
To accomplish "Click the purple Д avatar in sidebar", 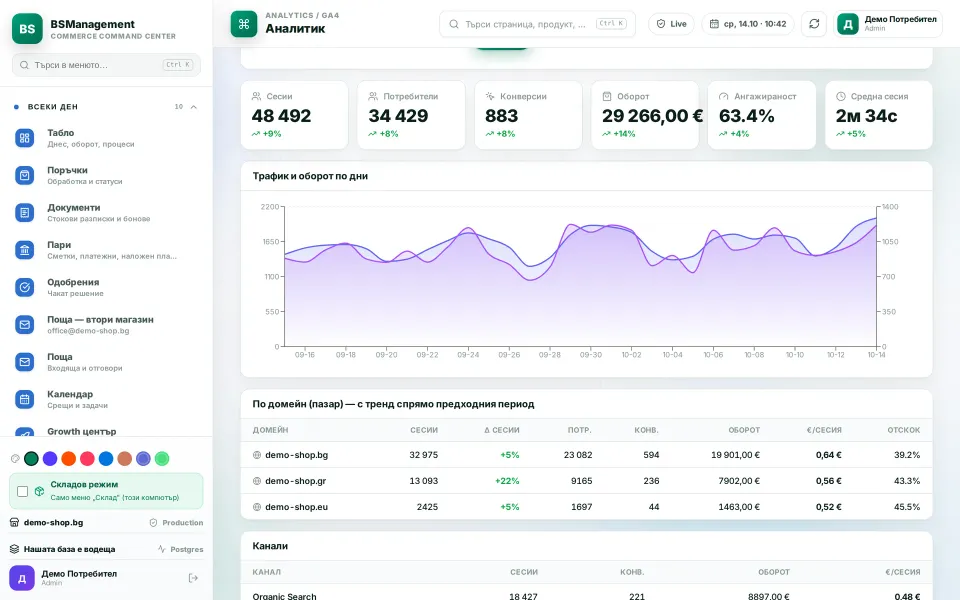I will (22, 578).
